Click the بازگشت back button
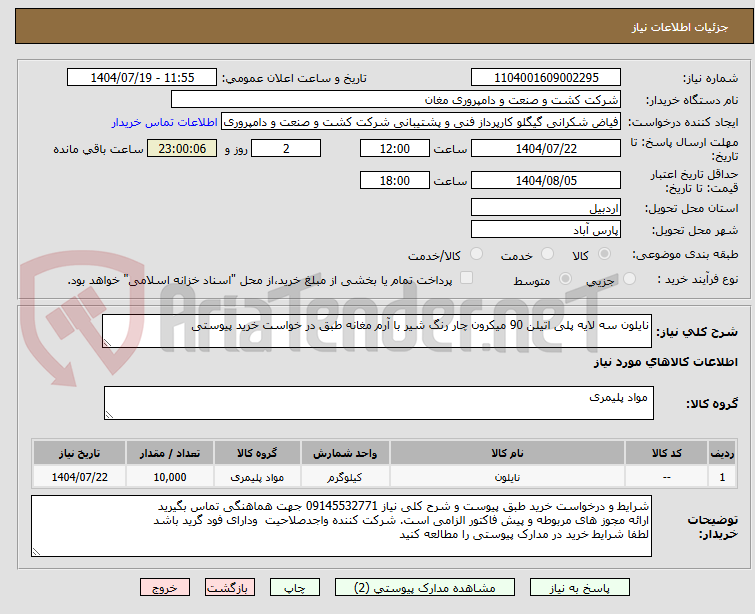 point(230,588)
